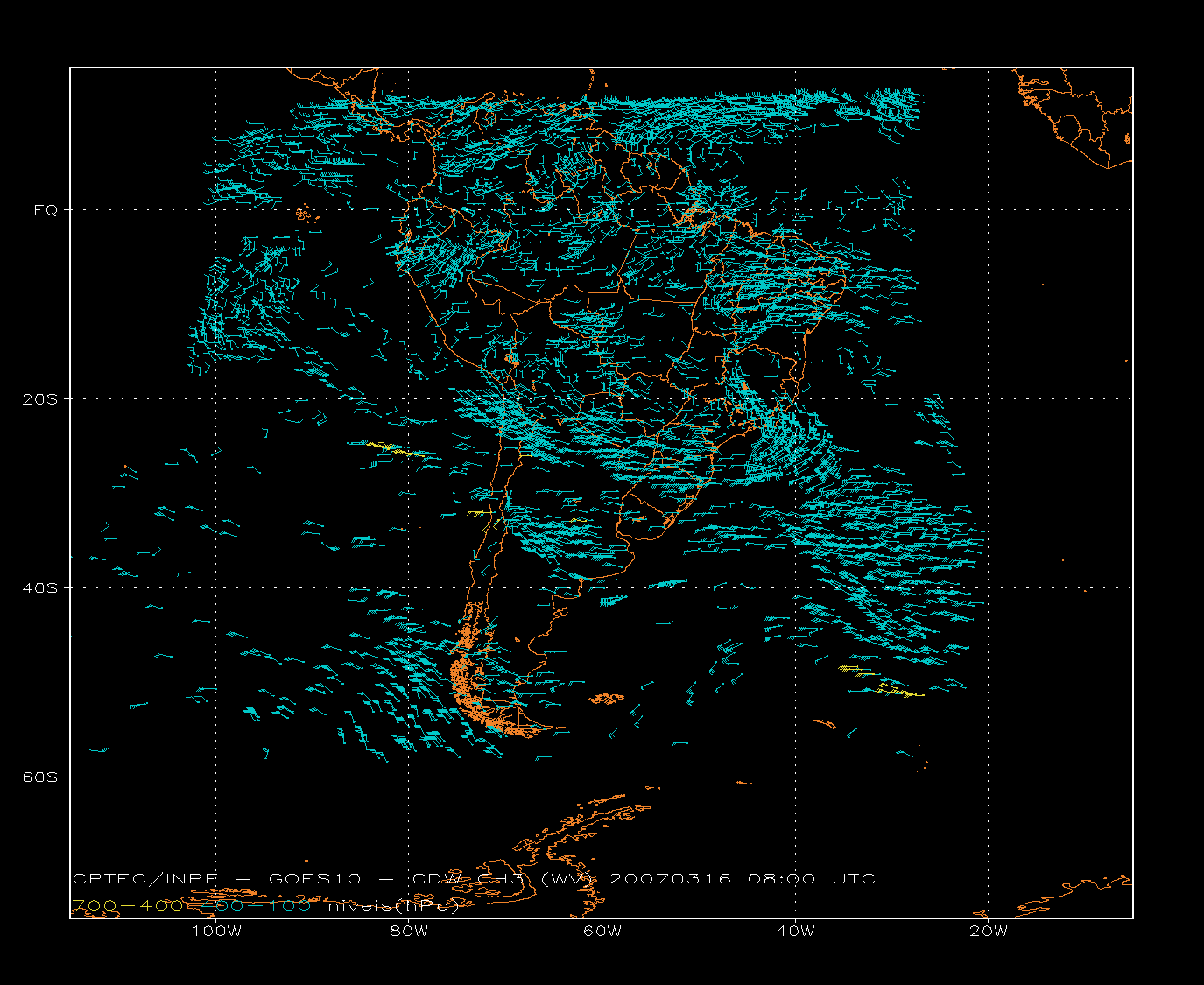Click the 20W longitude label
1204x985 pixels.
point(989,931)
